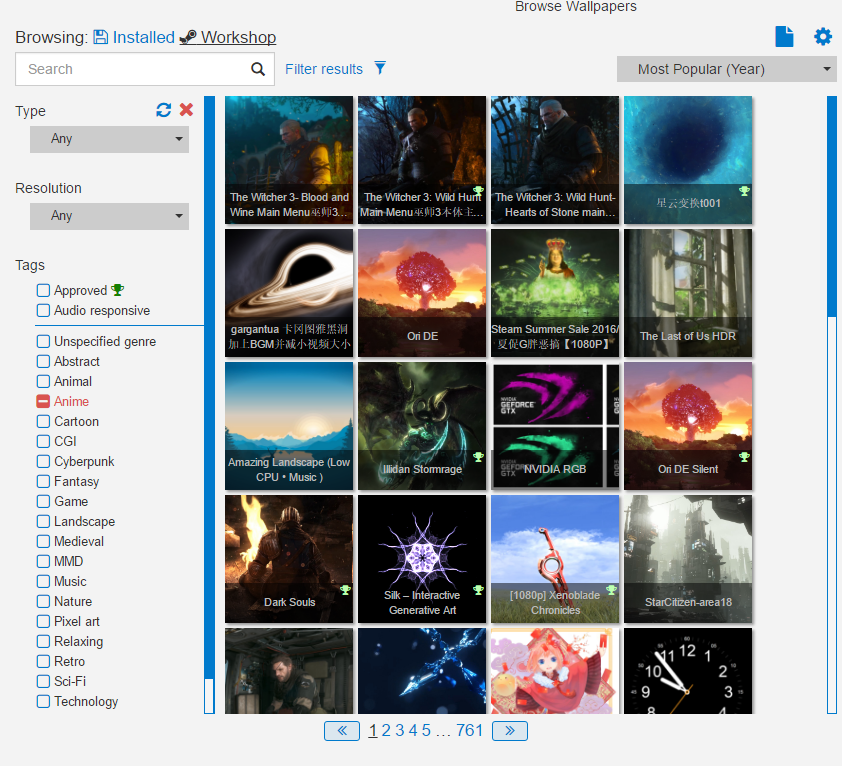The image size is (842, 766).
Task: Click the filter funnel icon
Action: click(380, 68)
